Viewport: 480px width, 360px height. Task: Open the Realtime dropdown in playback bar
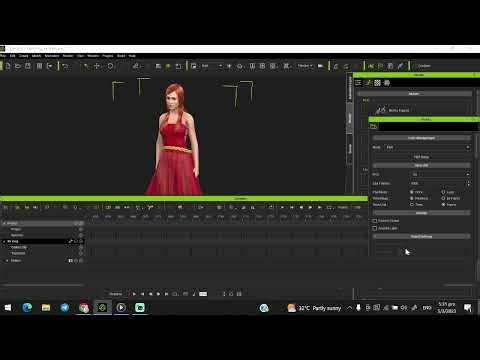pyautogui.click(x=116, y=294)
